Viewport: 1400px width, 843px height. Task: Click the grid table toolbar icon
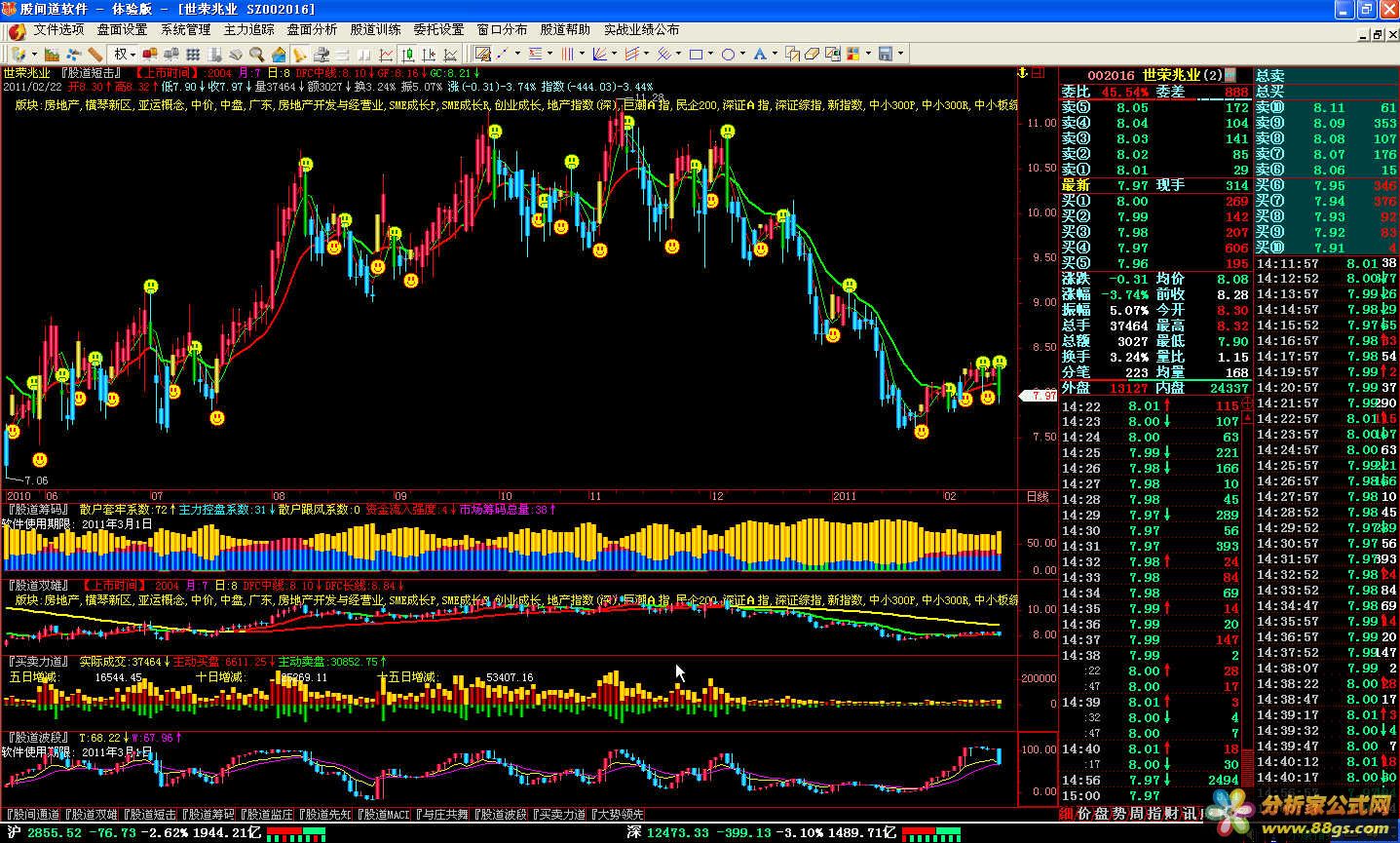193,55
